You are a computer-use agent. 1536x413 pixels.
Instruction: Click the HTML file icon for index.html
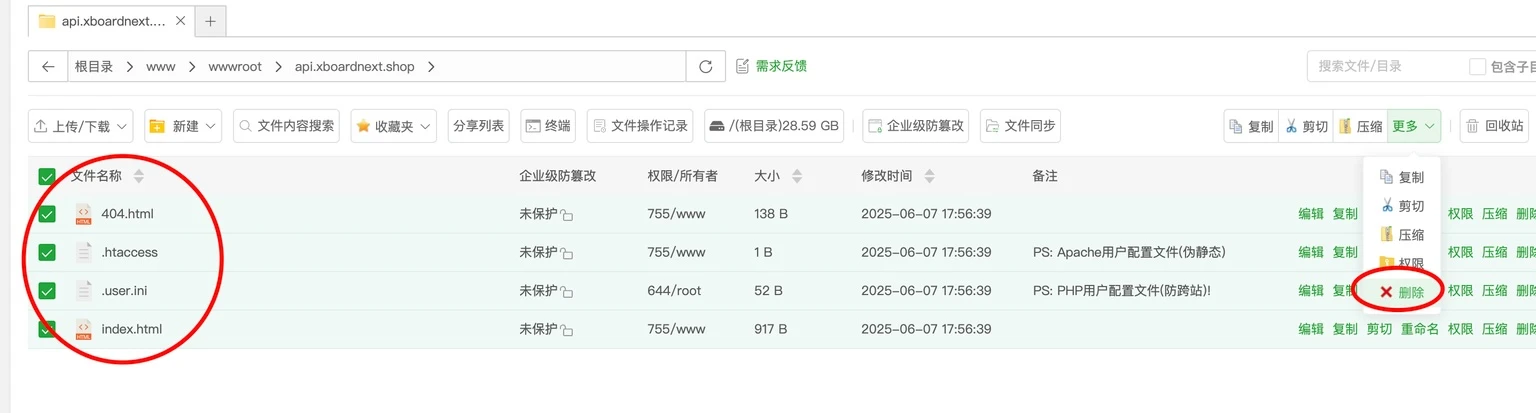click(x=83, y=329)
